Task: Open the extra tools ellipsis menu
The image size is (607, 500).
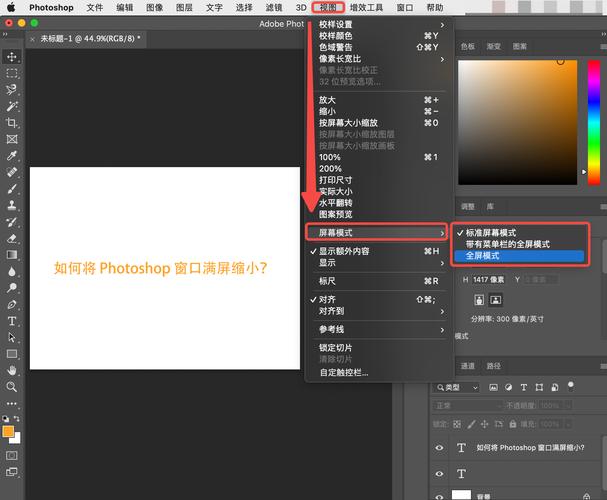Action: tap(12, 403)
